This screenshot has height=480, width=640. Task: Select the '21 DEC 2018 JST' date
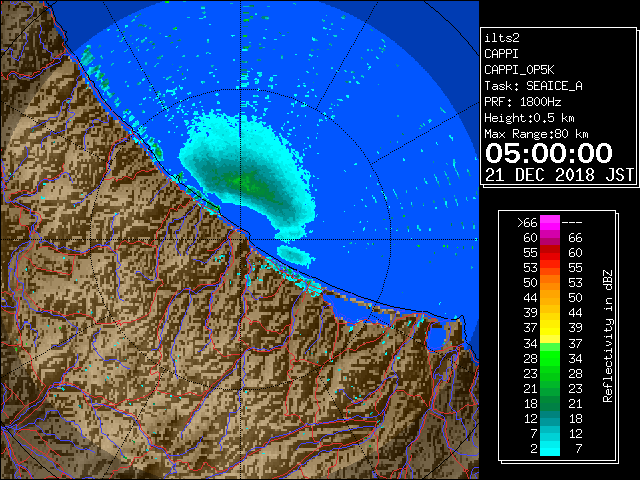(559, 175)
